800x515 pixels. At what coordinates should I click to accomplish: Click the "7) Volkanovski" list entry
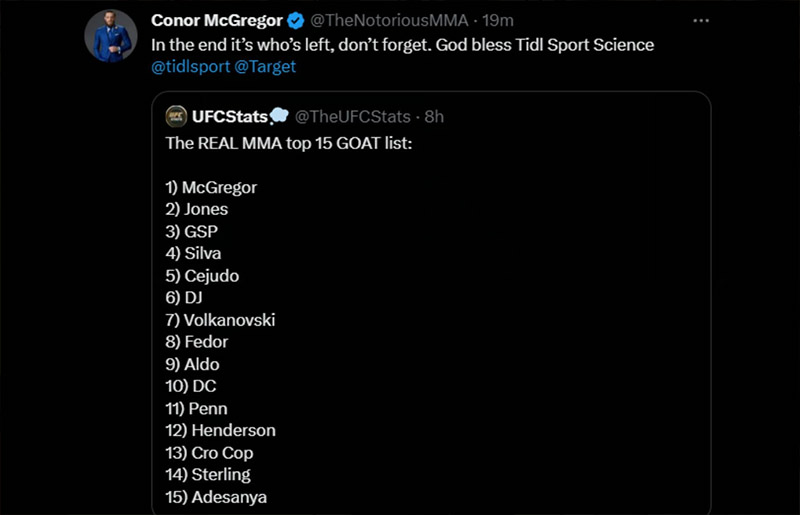click(220, 320)
